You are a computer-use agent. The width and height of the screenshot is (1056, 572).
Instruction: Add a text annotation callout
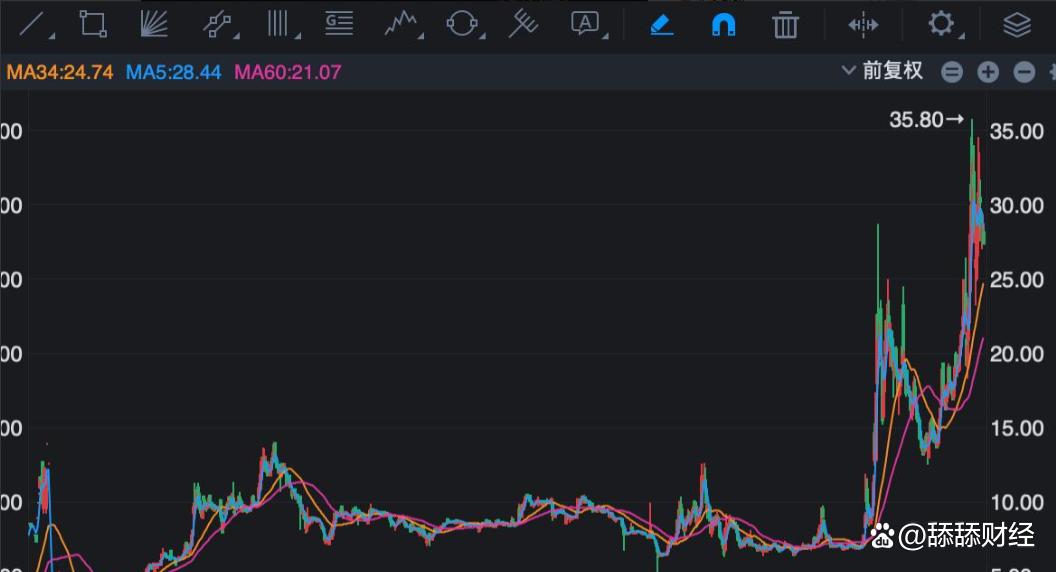coord(585,23)
